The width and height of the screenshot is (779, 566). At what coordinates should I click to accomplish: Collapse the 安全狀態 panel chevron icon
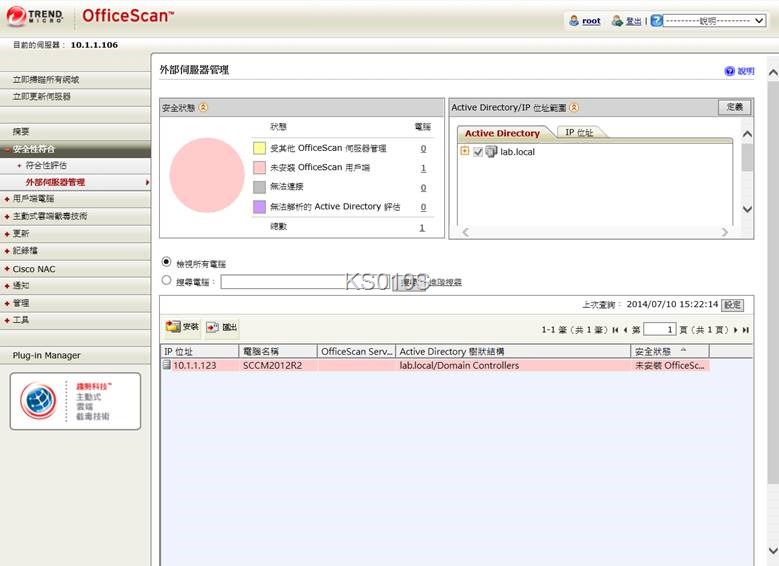click(203, 107)
